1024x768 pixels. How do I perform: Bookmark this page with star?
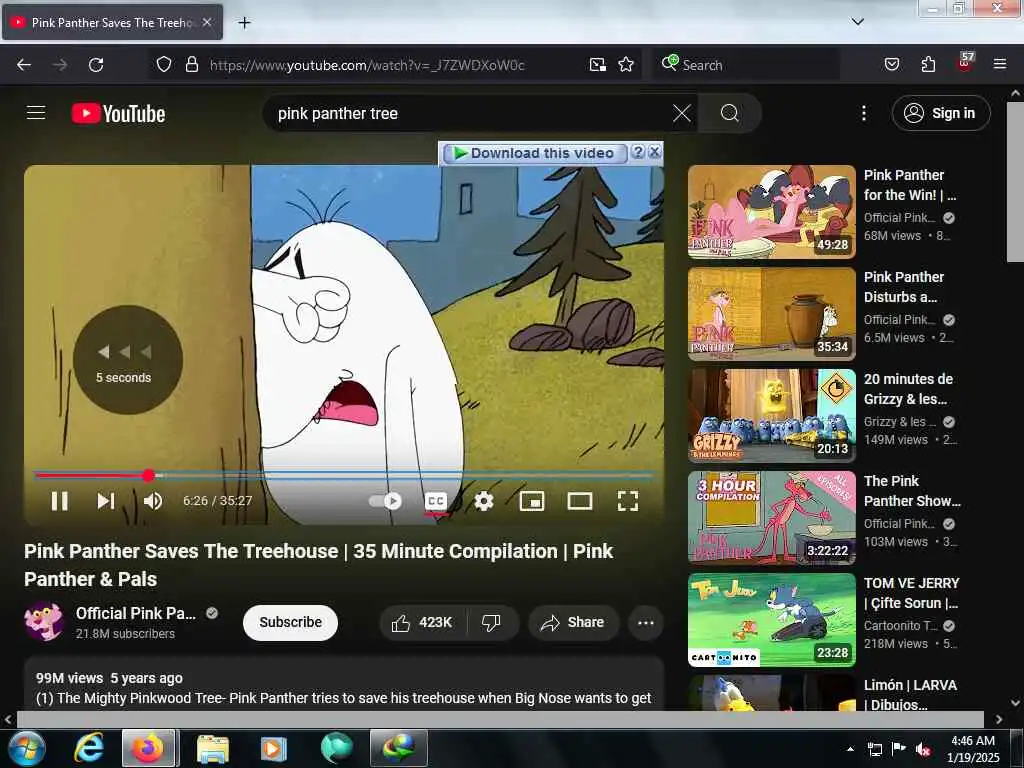click(x=626, y=64)
